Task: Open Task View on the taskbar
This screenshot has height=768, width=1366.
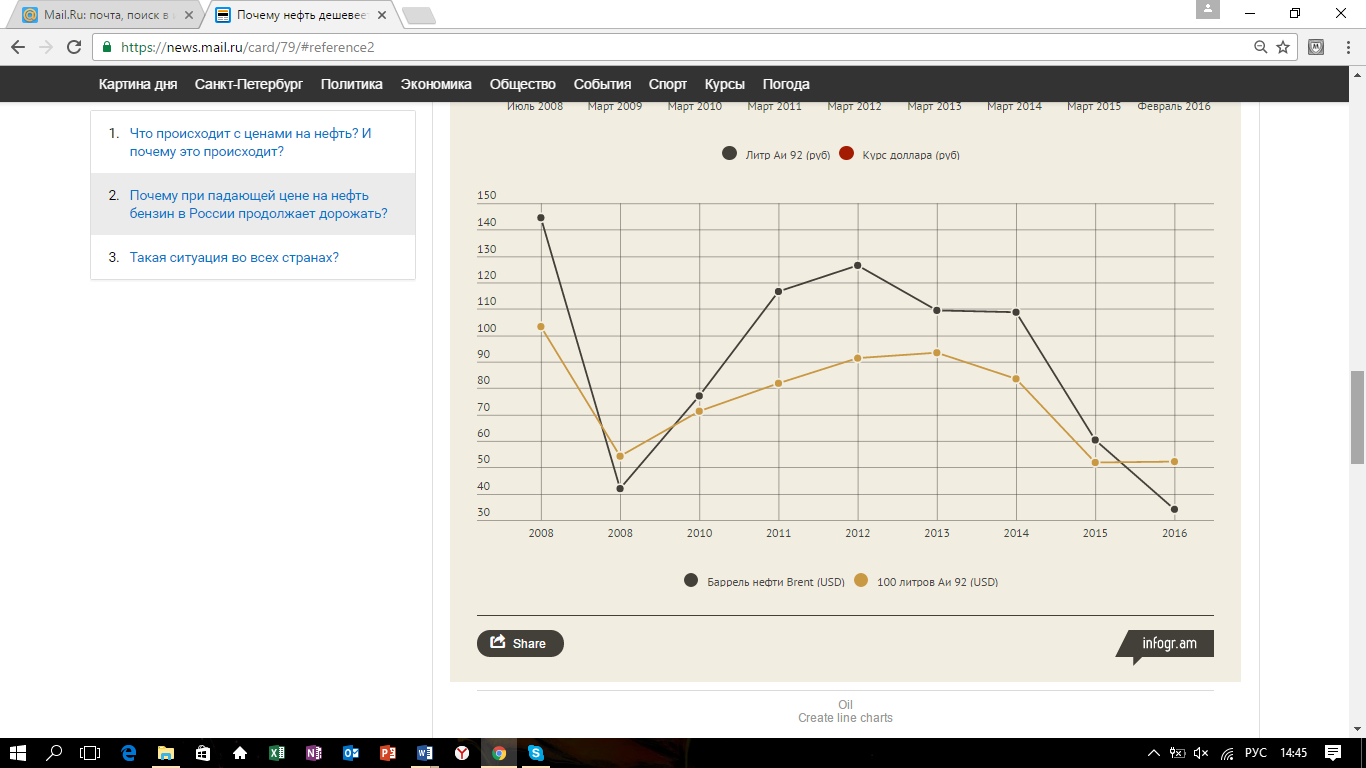Action: 91,753
